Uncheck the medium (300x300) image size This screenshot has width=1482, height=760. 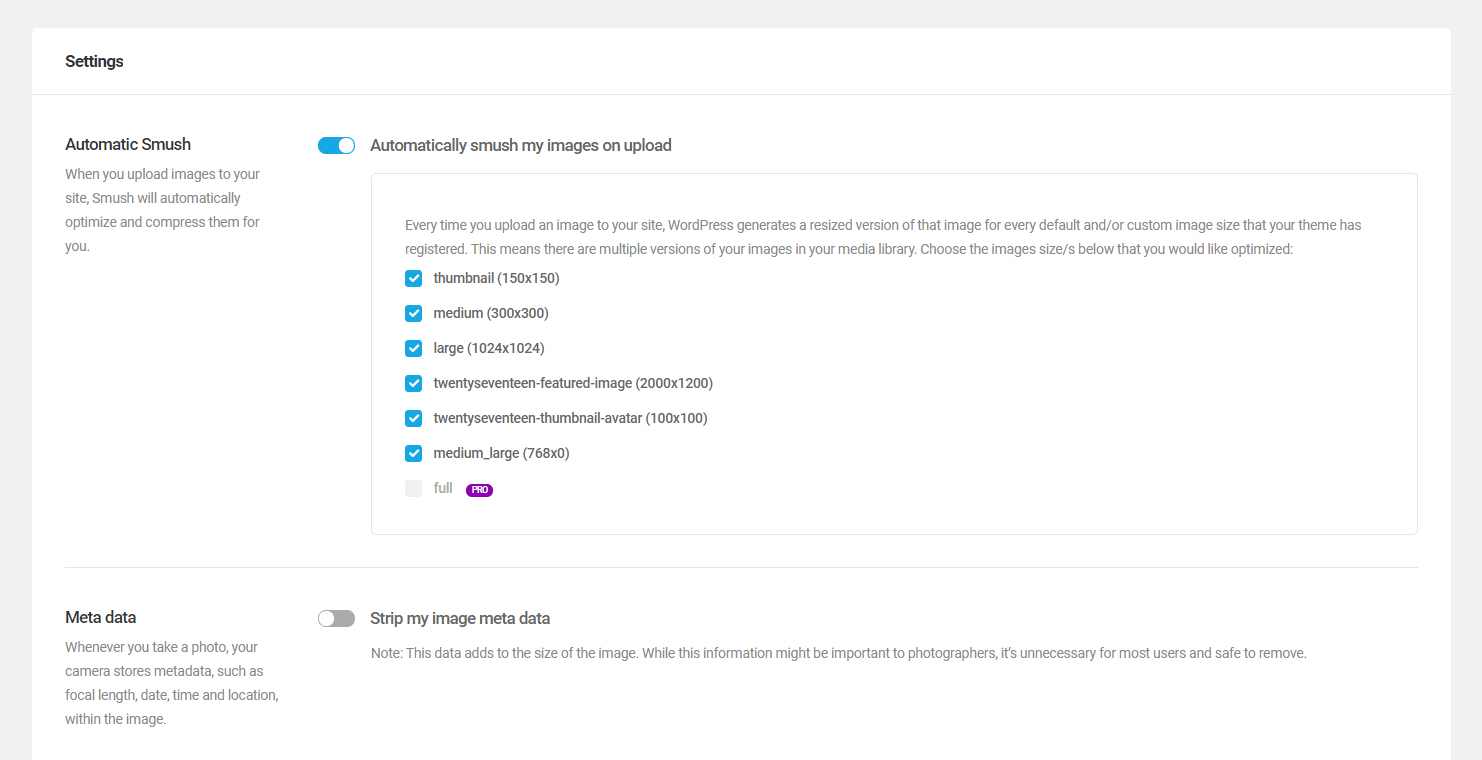pyautogui.click(x=413, y=313)
